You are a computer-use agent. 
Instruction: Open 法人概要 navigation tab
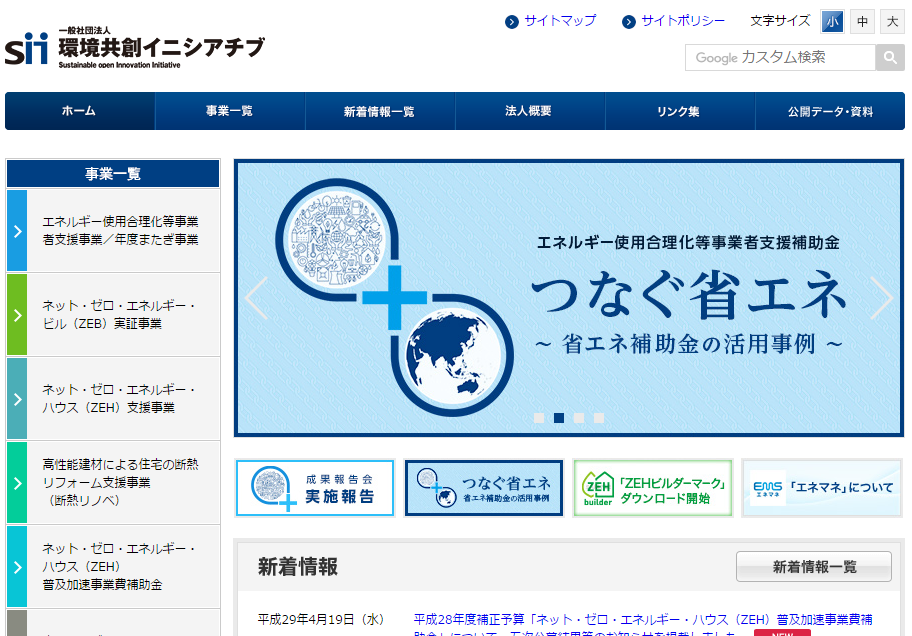tap(530, 111)
